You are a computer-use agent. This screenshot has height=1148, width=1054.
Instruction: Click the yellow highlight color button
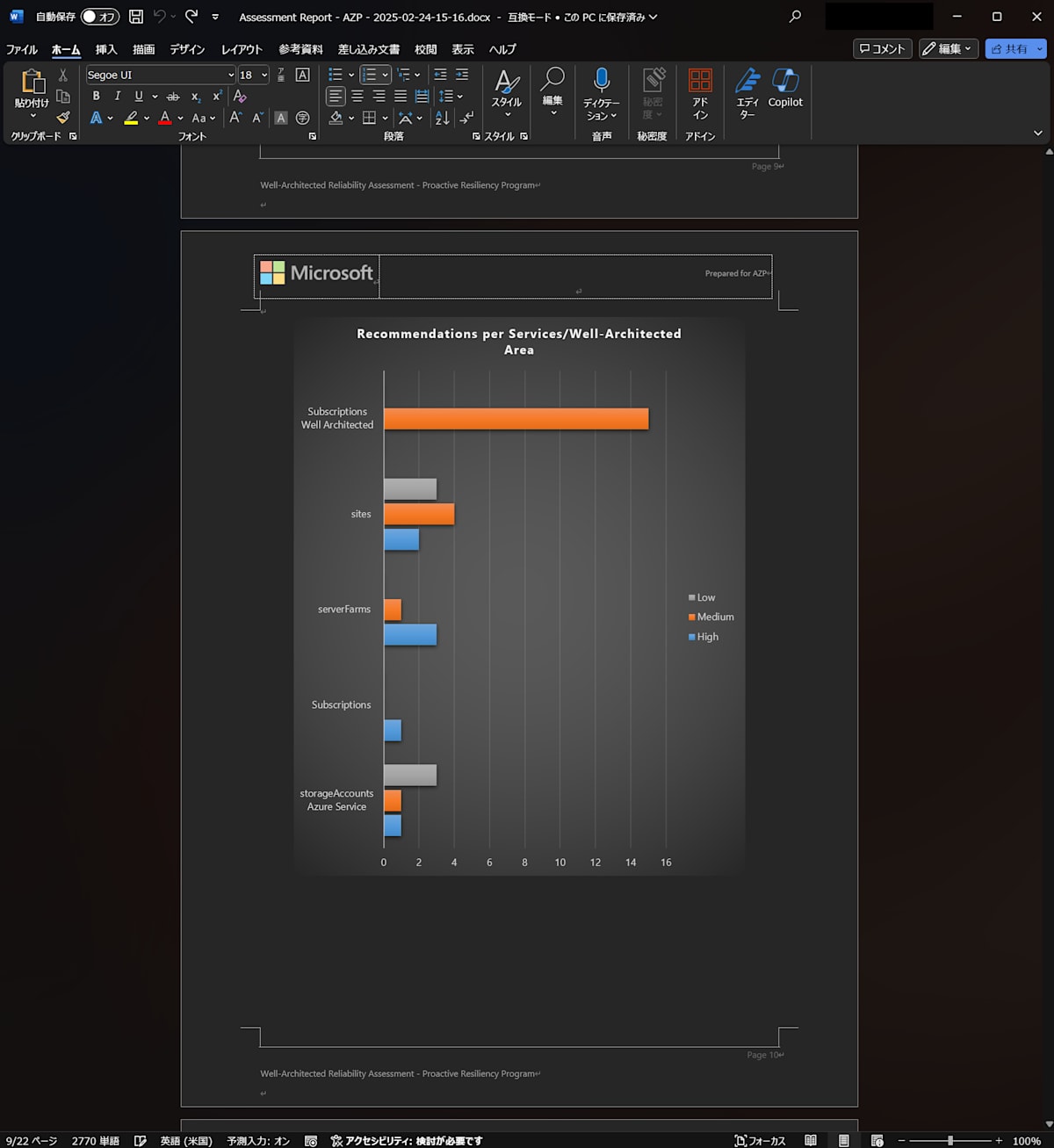(x=131, y=118)
